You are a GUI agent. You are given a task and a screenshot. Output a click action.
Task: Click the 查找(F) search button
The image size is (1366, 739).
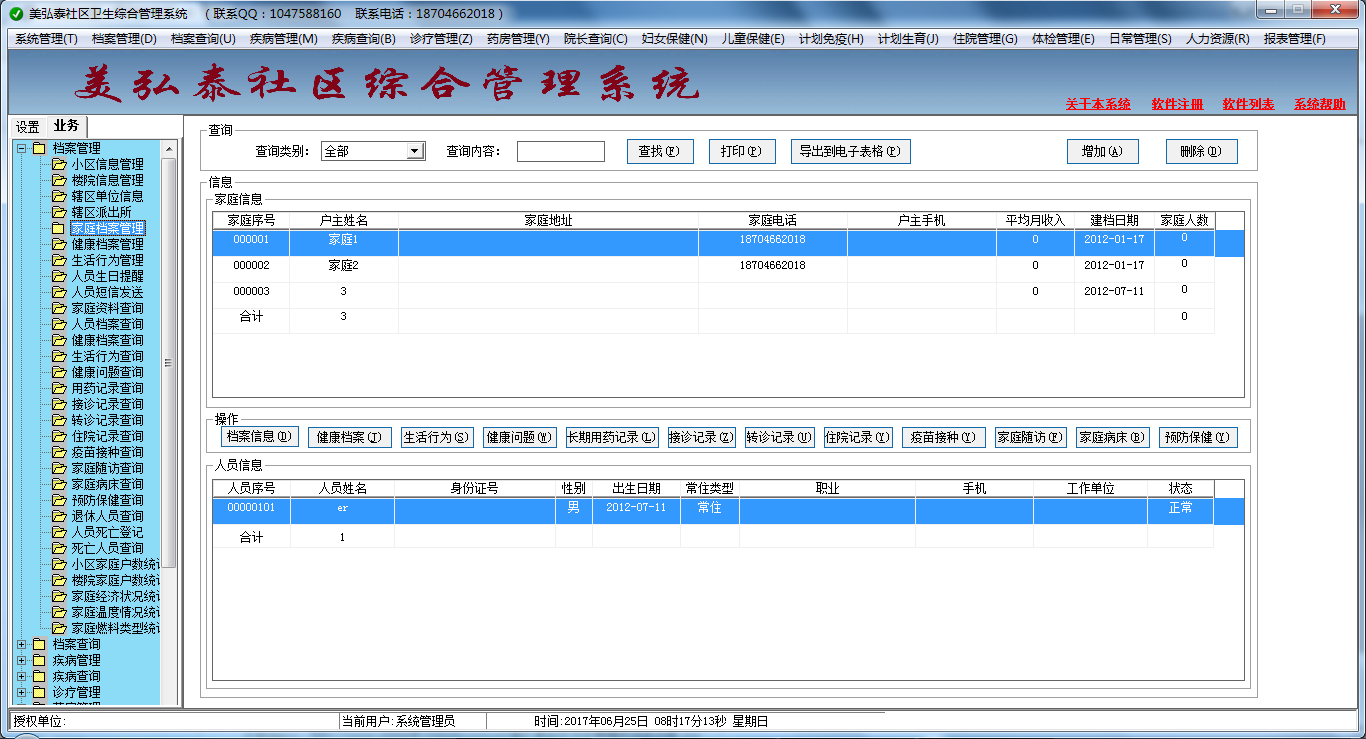coord(659,151)
